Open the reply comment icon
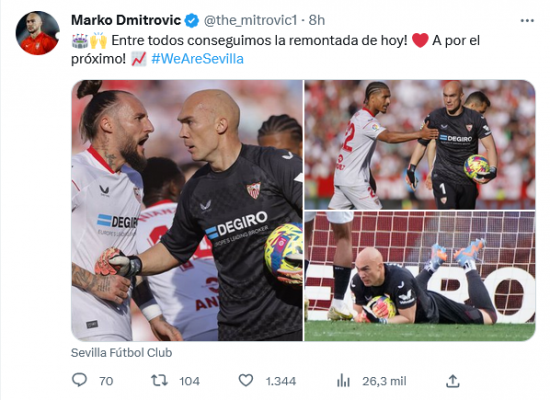The image size is (550, 400). coord(79,380)
